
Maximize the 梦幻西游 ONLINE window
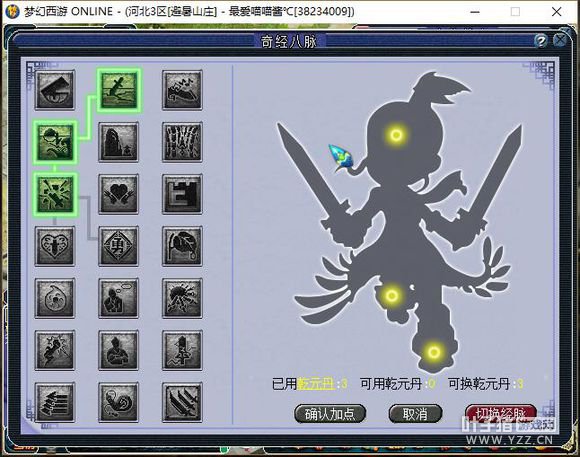tap(515, 12)
